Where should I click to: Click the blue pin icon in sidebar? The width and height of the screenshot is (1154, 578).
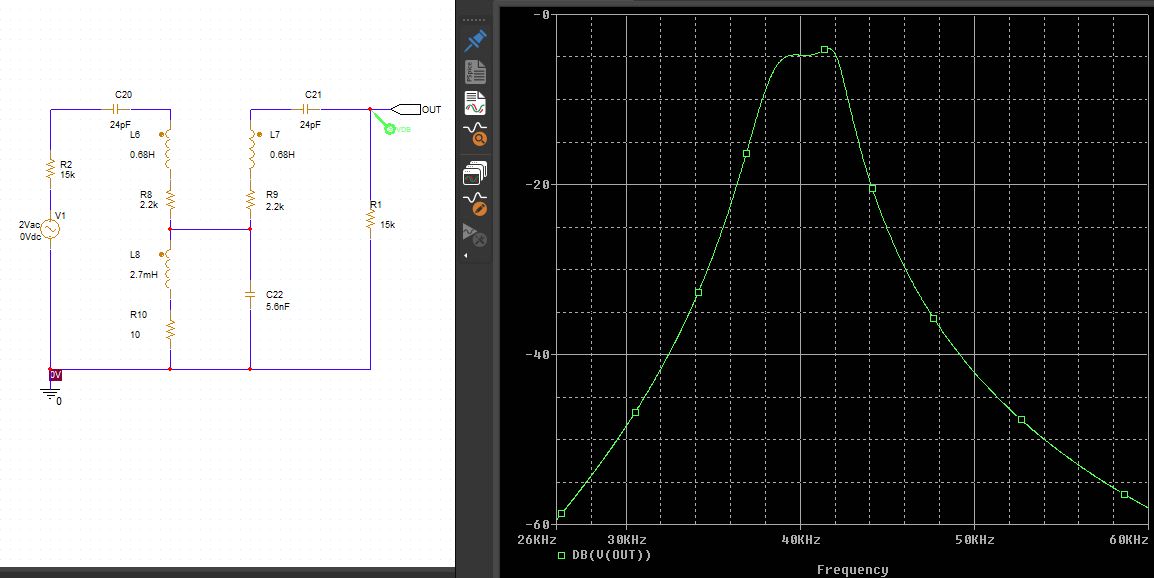[476, 40]
